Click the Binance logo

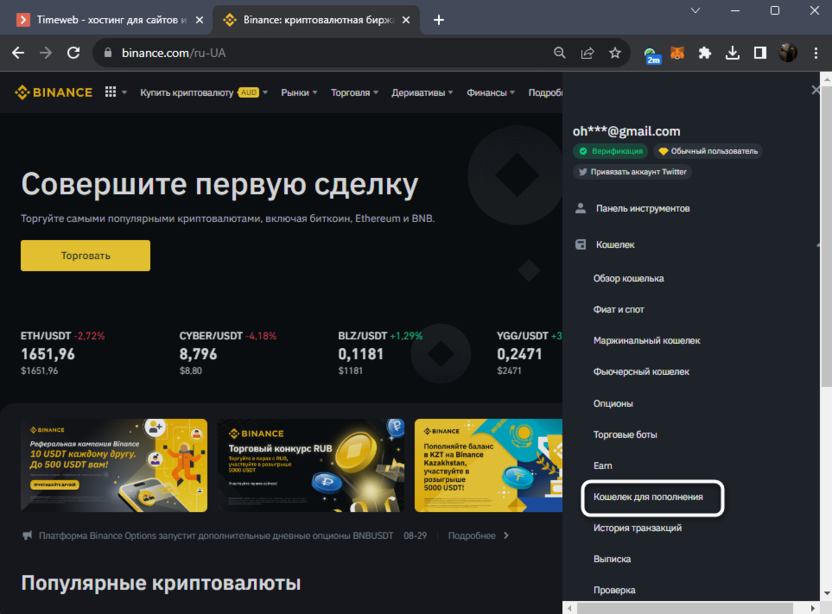pyautogui.click(x=54, y=92)
